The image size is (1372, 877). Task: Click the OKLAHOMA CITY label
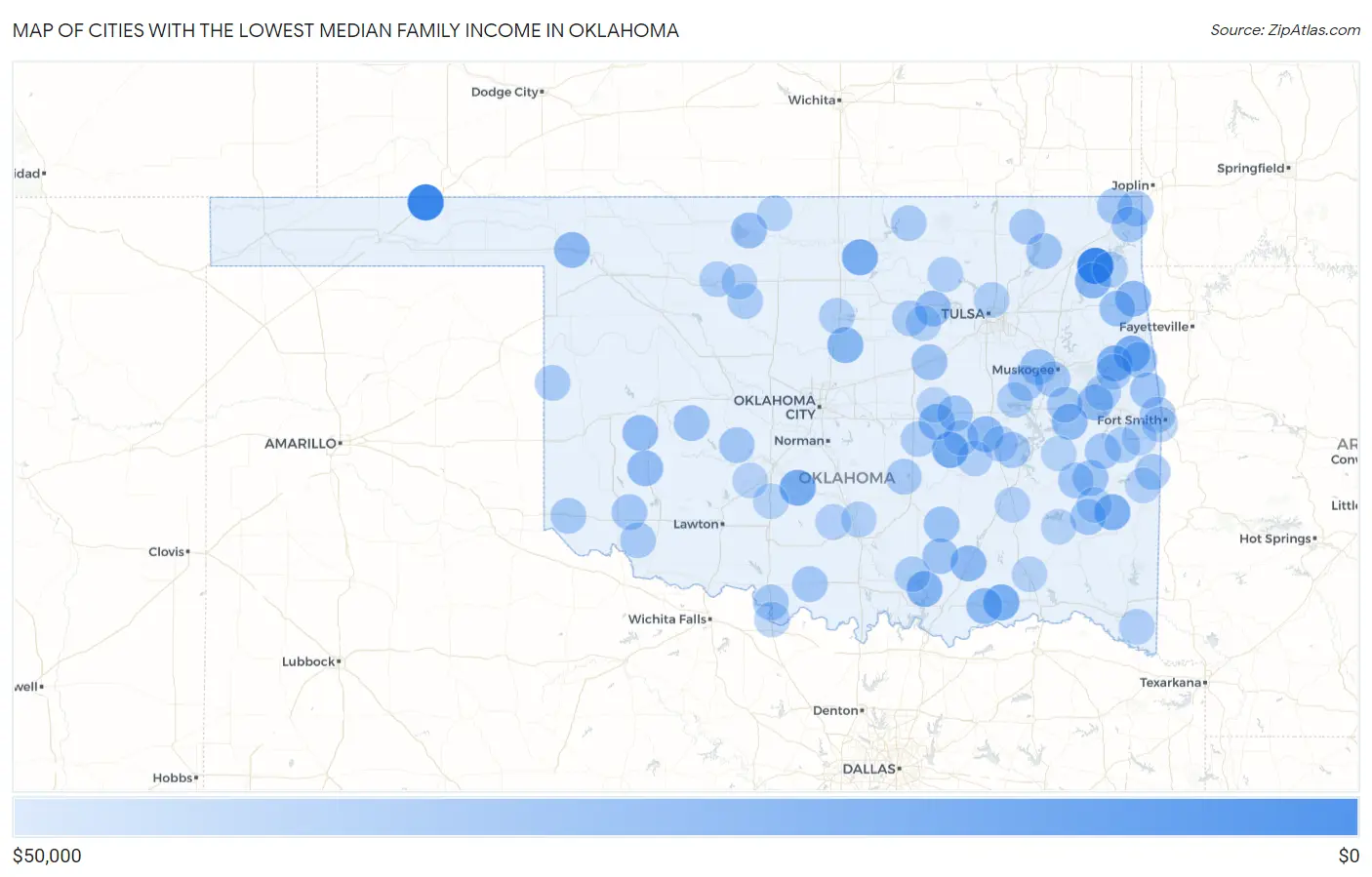click(x=775, y=407)
